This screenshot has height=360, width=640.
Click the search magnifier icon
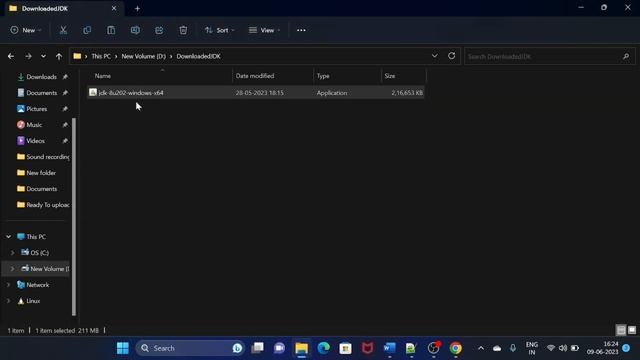coord(626,56)
